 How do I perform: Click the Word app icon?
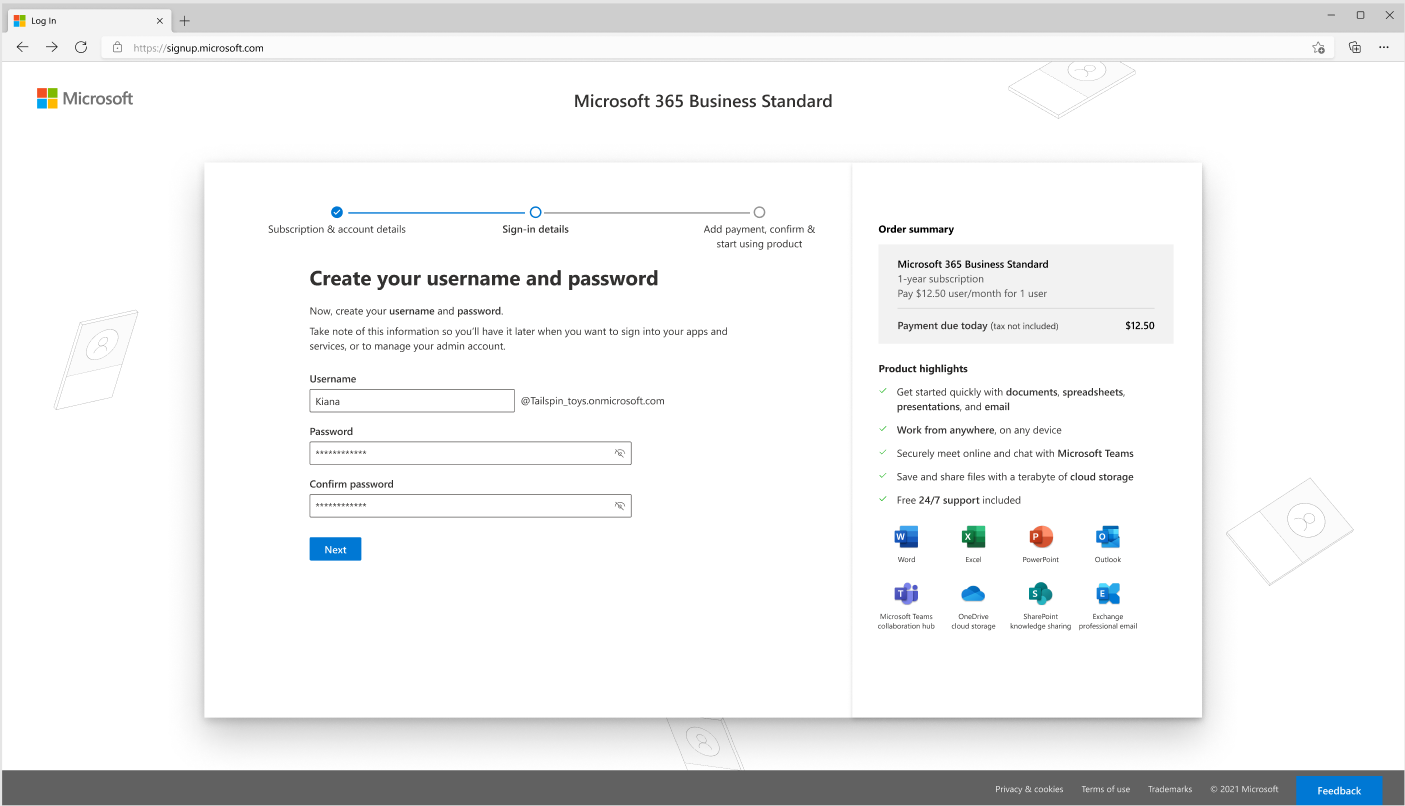tap(906, 536)
